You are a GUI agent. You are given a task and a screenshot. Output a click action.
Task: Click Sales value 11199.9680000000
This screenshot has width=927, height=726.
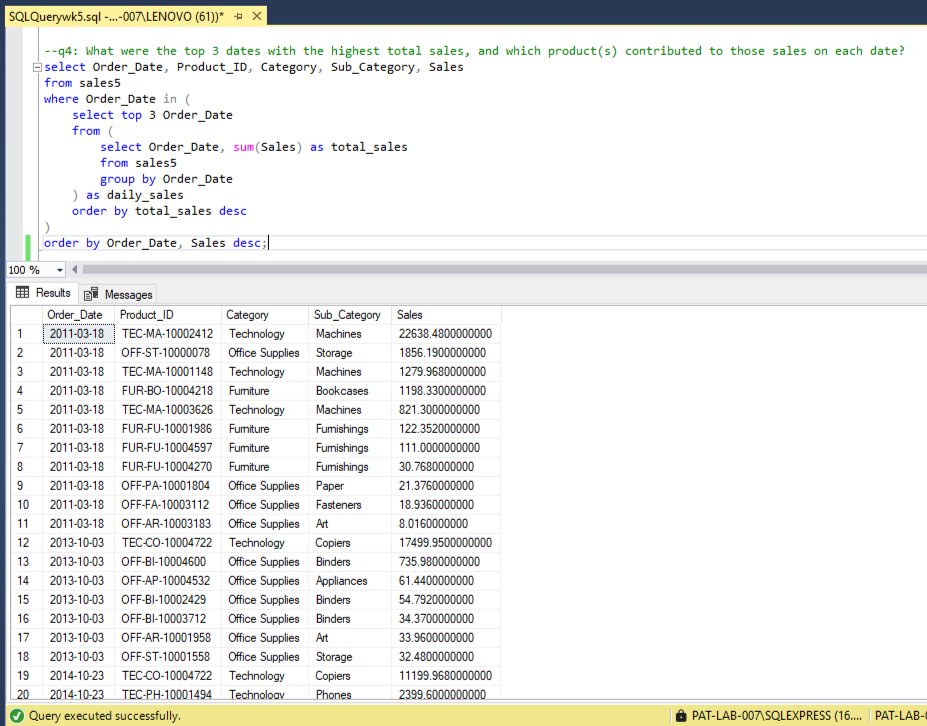[446, 675]
